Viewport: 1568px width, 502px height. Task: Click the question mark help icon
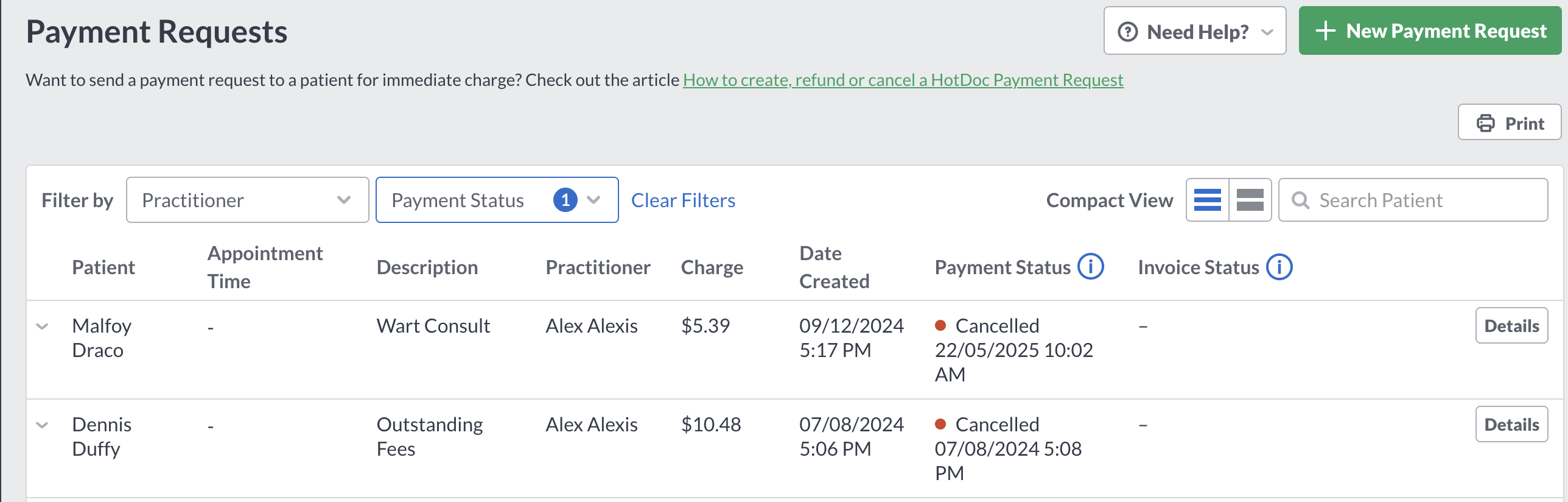pos(1127,32)
